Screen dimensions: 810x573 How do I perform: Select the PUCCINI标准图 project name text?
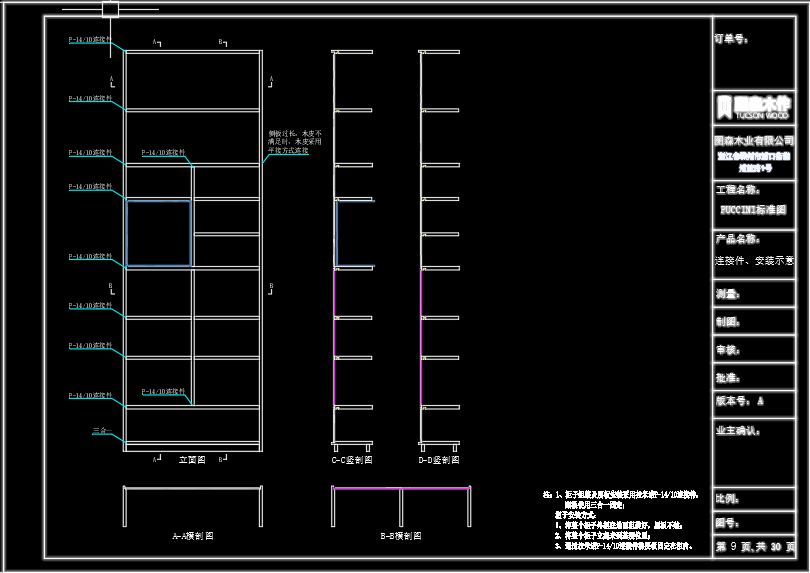[x=753, y=211]
